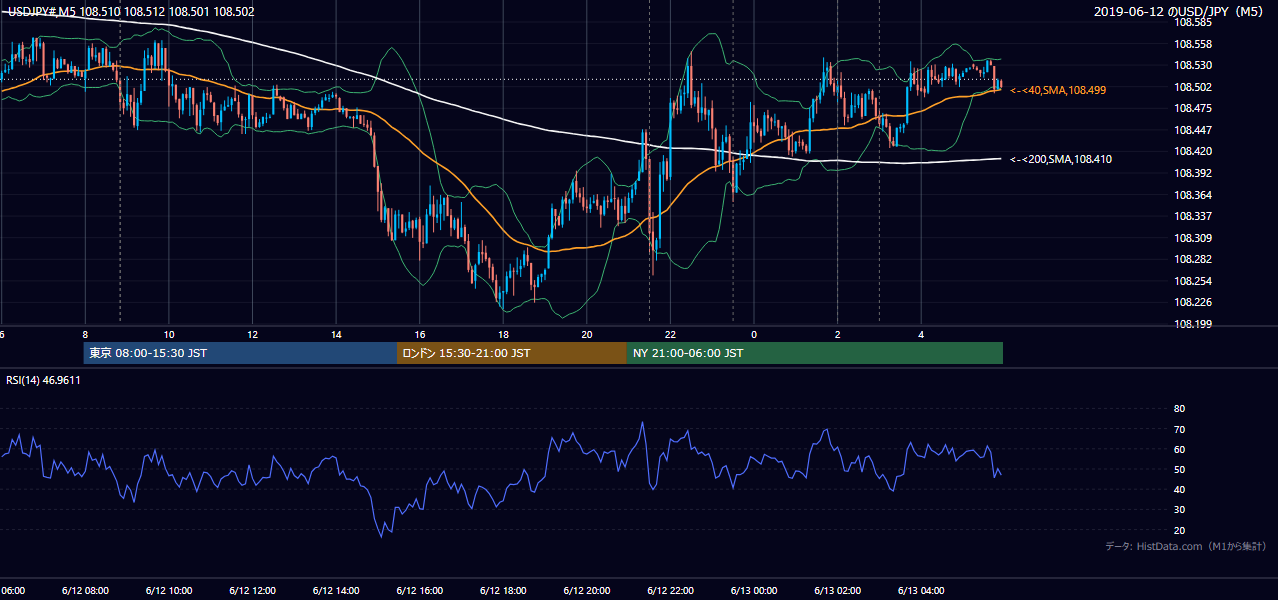
Task: Click RSI scale value 50
Action: click(1179, 469)
